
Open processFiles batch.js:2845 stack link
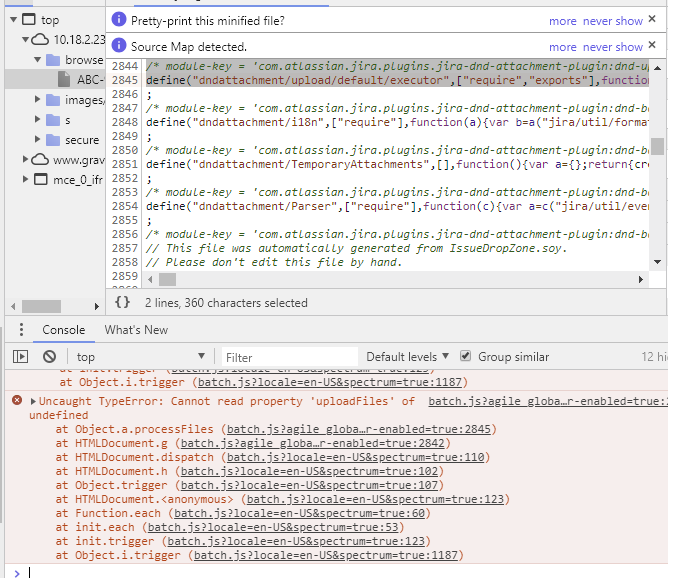[358, 429]
